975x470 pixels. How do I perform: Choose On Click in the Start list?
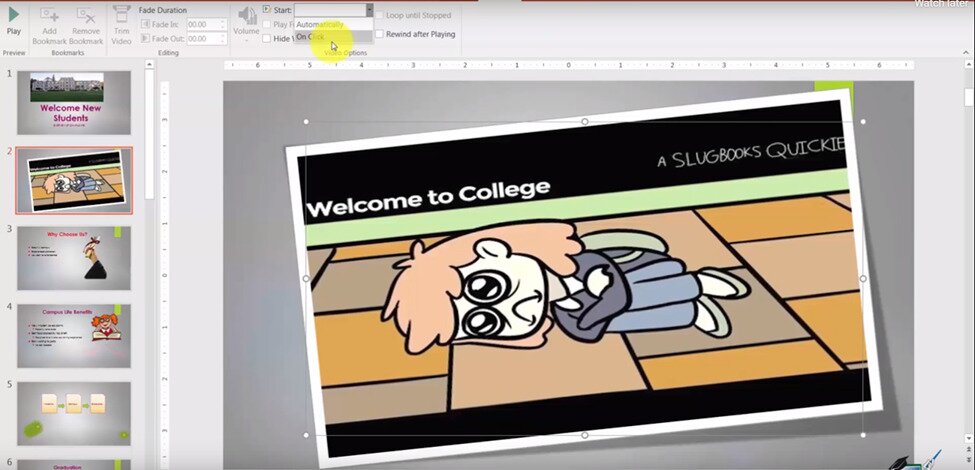pos(311,37)
